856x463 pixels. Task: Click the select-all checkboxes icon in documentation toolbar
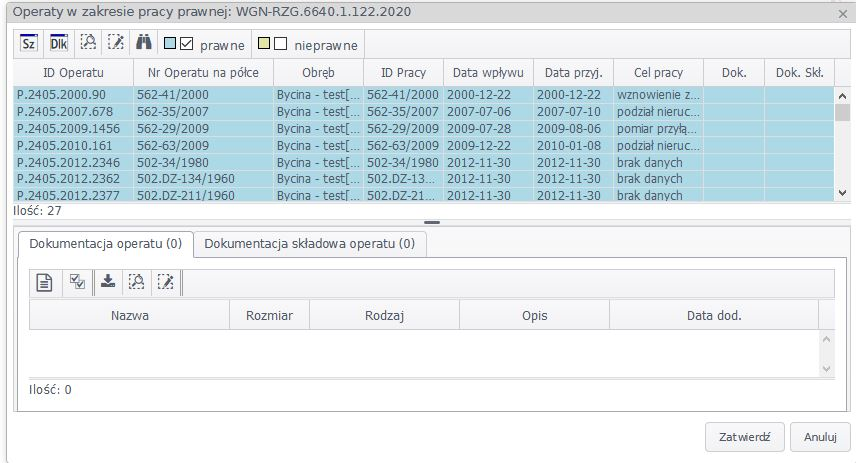[76, 283]
